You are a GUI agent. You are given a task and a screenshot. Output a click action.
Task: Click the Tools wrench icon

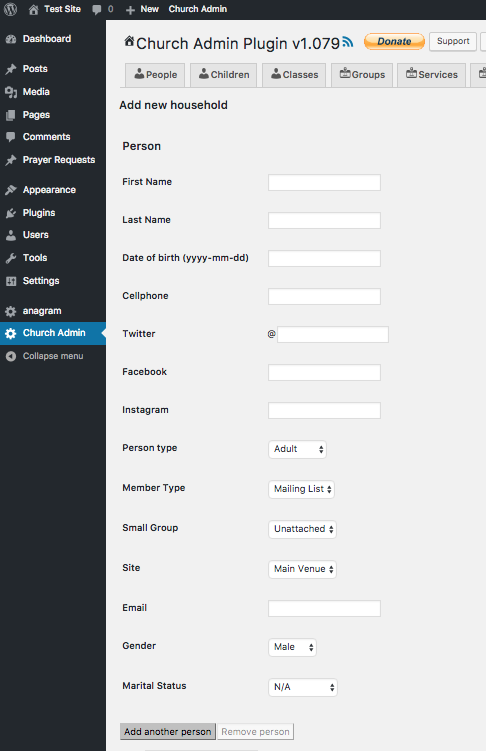click(x=11, y=258)
